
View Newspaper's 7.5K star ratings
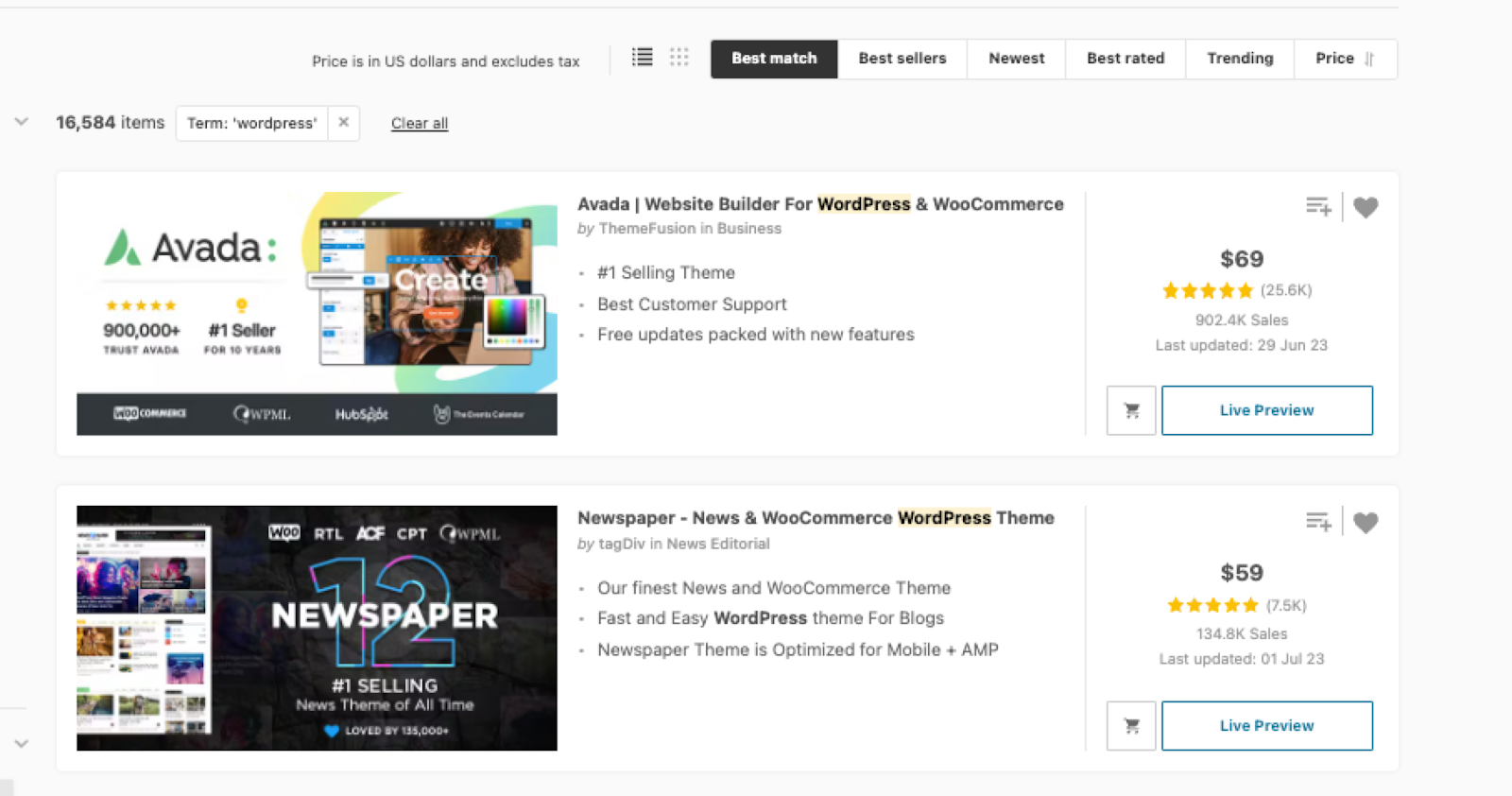point(1237,605)
